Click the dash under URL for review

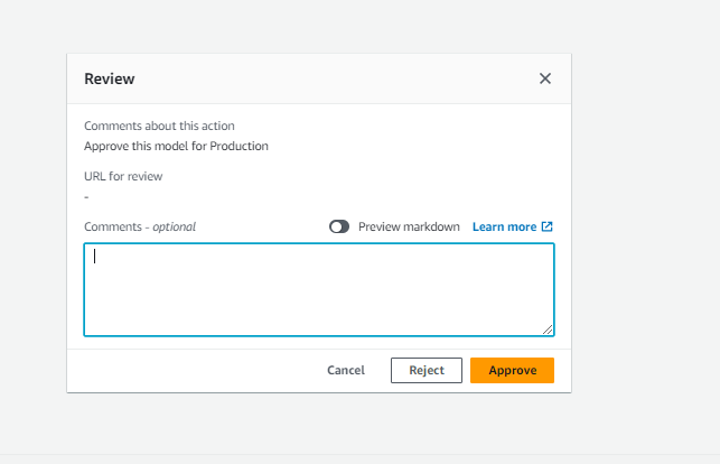pos(87,196)
